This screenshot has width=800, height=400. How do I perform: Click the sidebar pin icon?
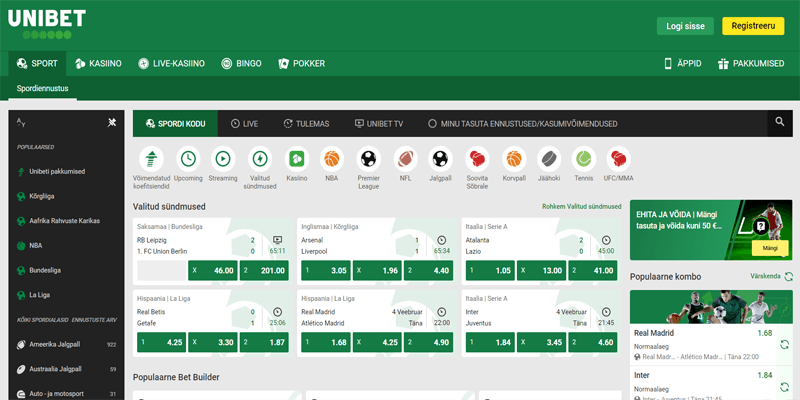pyautogui.click(x=112, y=122)
